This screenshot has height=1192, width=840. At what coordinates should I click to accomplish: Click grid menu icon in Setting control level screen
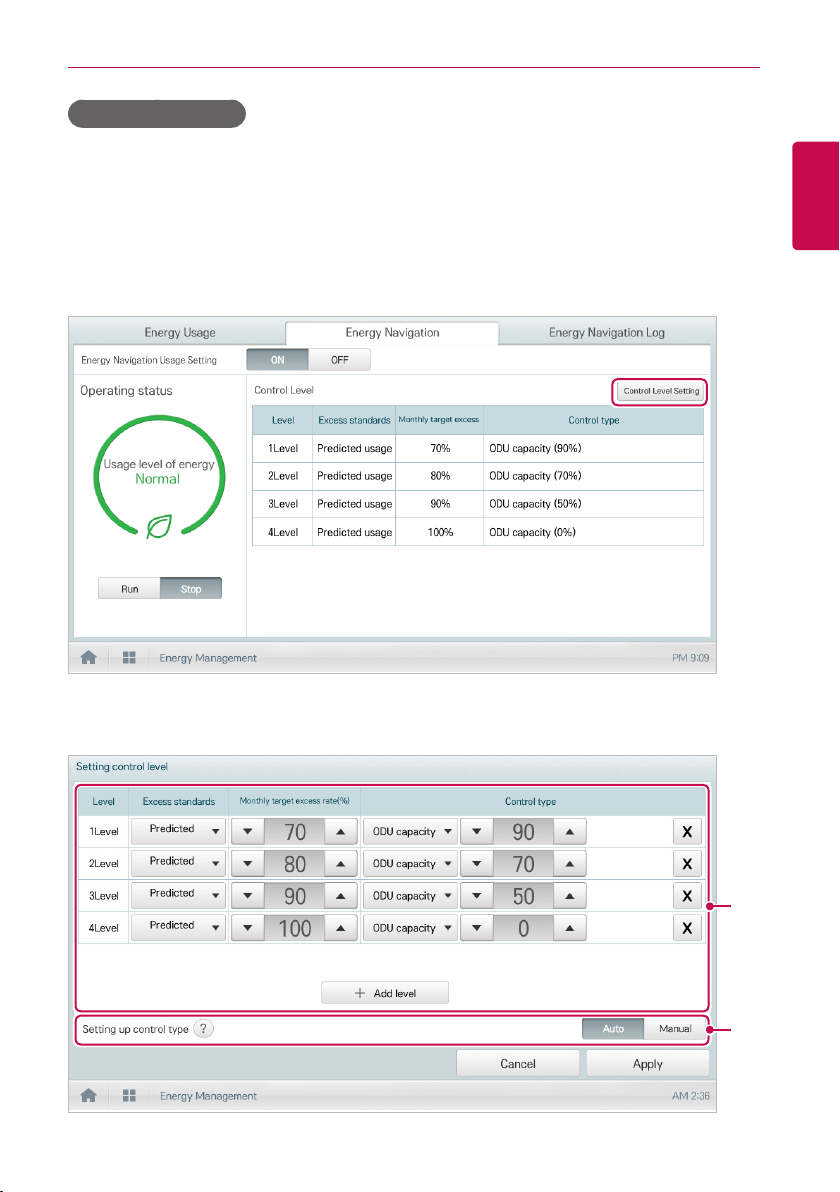[129, 1095]
